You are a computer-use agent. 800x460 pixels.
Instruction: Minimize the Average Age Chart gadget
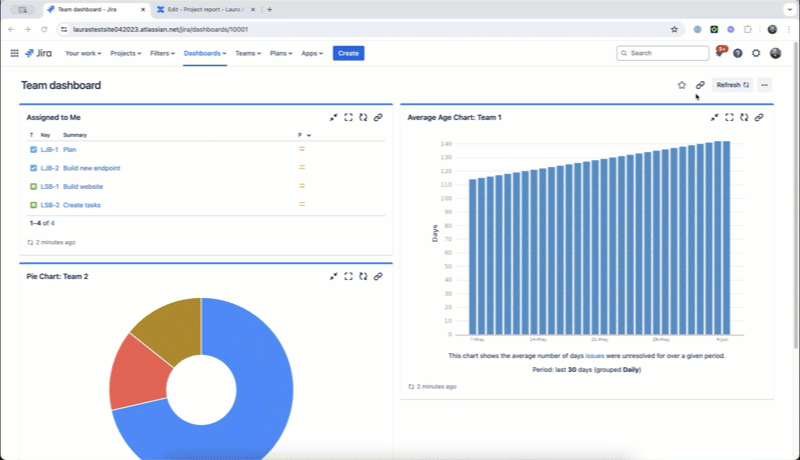(x=714, y=117)
